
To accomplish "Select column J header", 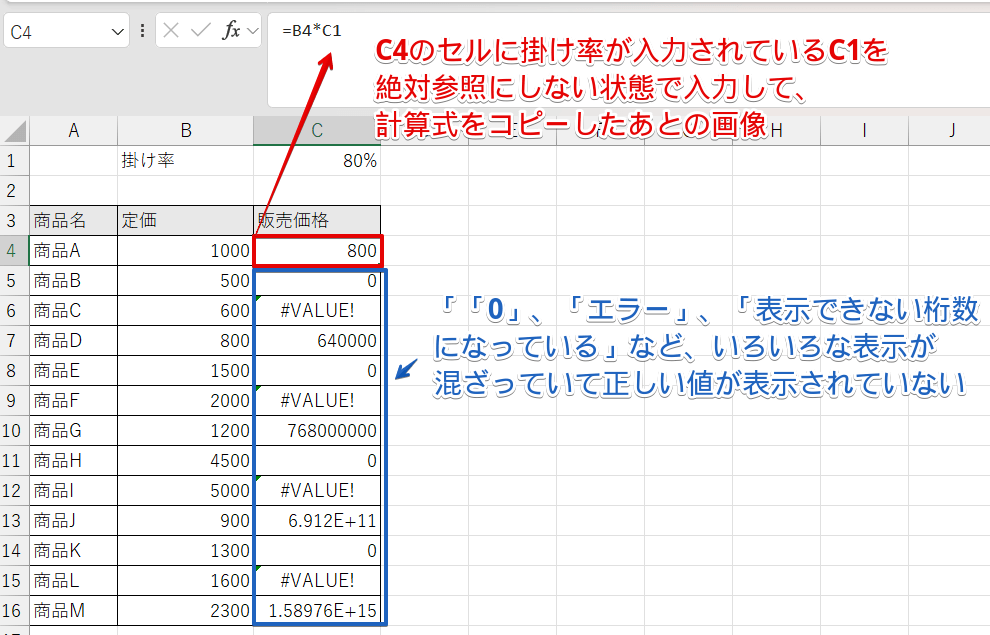I will (950, 131).
